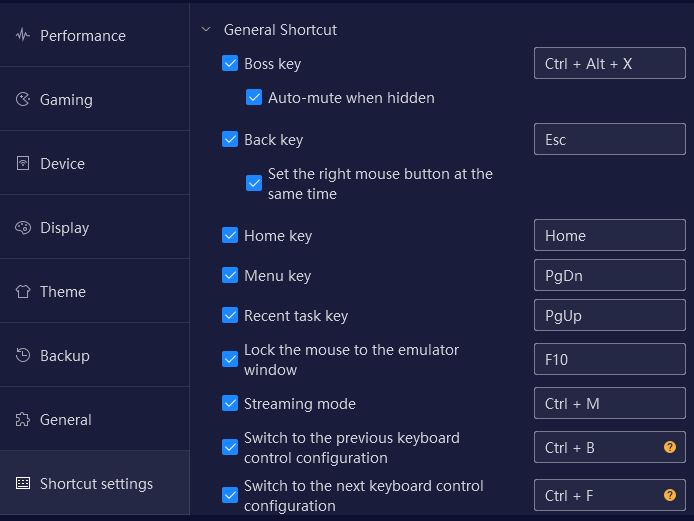Screen dimensions: 694x521
Task: Click the Backup clock icon
Action: click(23, 355)
